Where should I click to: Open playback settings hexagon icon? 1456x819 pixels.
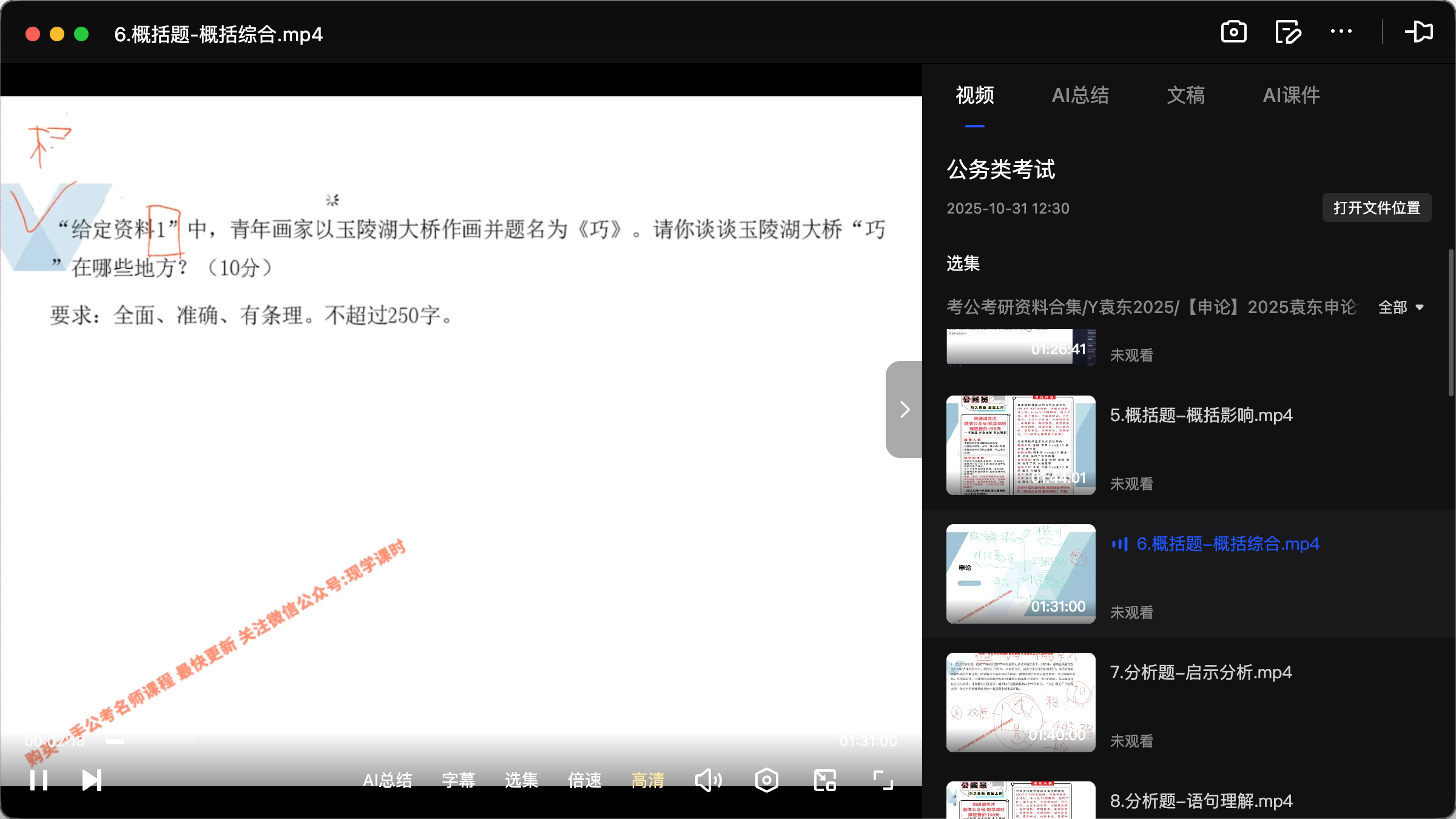pyautogui.click(x=766, y=780)
